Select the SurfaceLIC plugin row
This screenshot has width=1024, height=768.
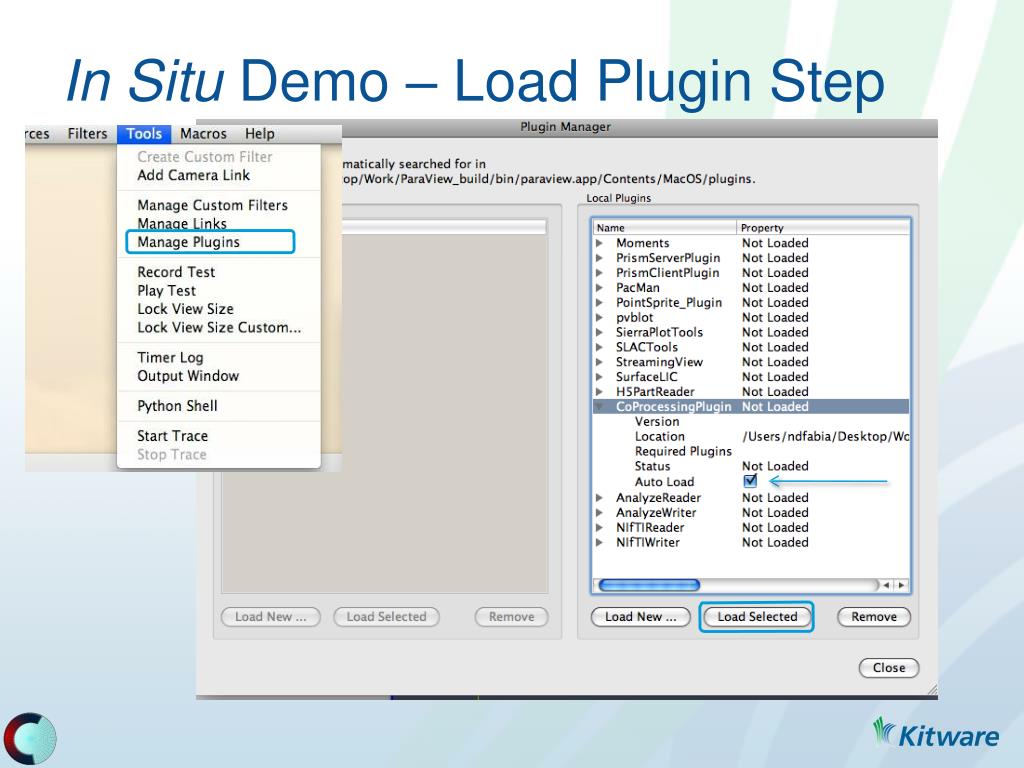point(751,377)
